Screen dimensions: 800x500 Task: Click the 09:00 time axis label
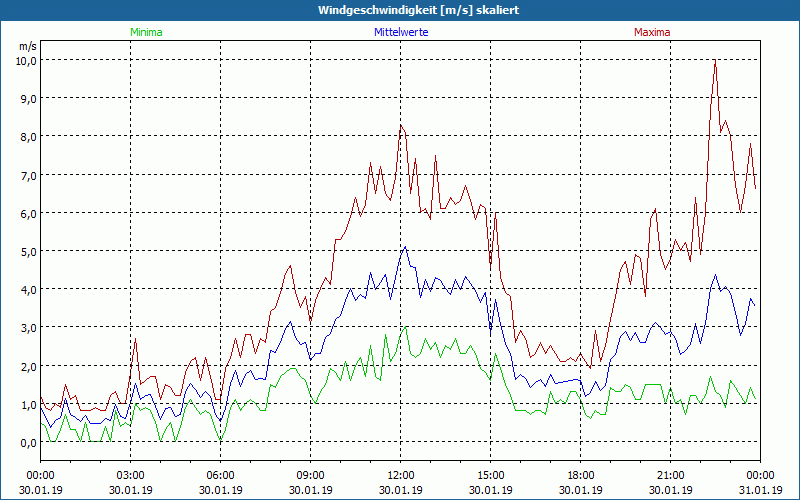311,476
